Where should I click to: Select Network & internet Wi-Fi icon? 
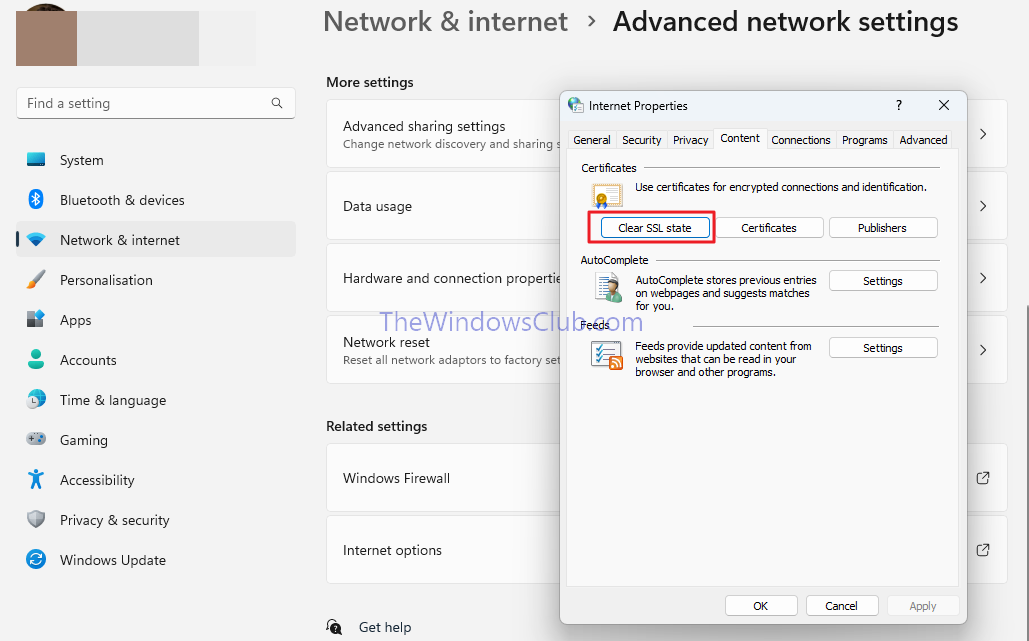(x=36, y=240)
